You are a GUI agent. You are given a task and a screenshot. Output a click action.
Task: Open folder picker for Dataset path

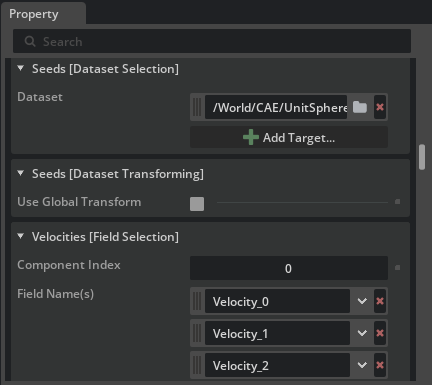360,107
